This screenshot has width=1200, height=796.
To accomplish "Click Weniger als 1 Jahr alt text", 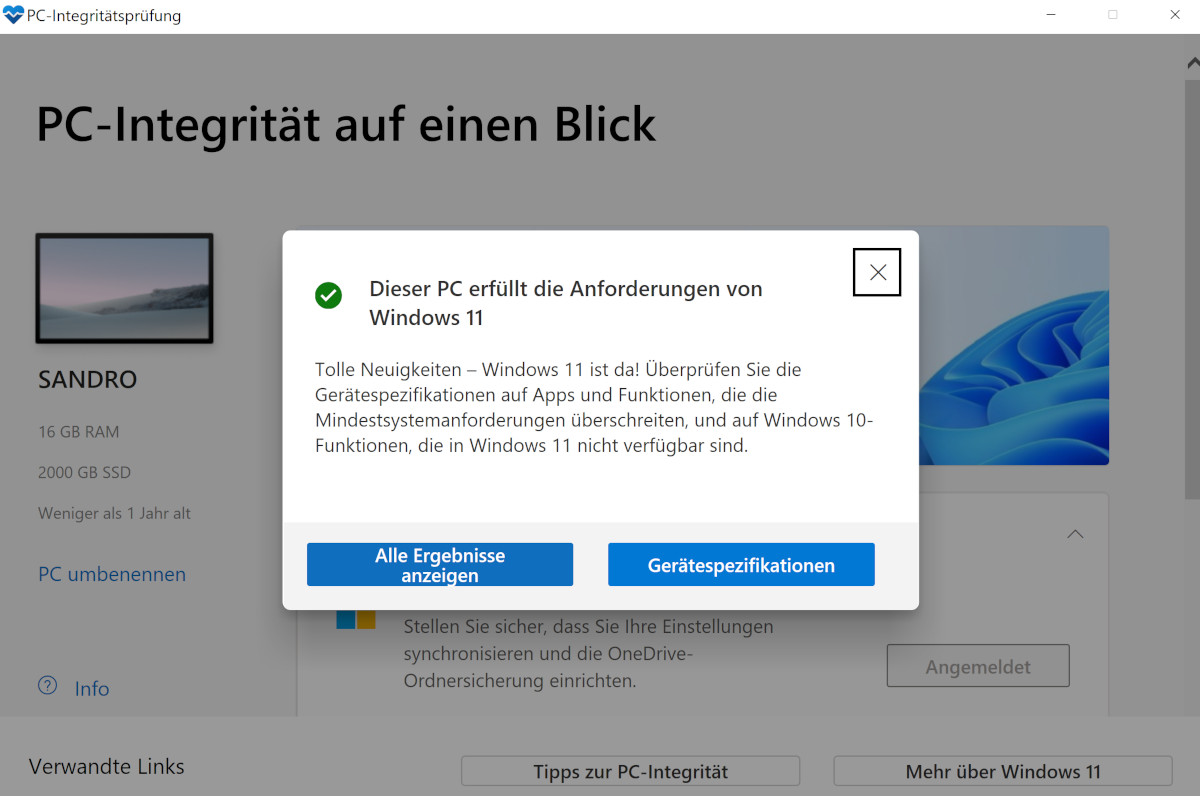I will coord(114,513).
